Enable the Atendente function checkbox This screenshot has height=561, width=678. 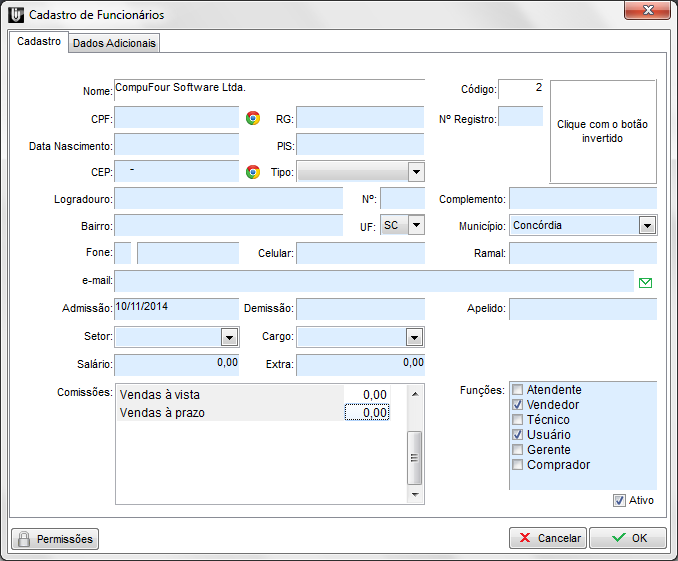pyautogui.click(x=517, y=390)
